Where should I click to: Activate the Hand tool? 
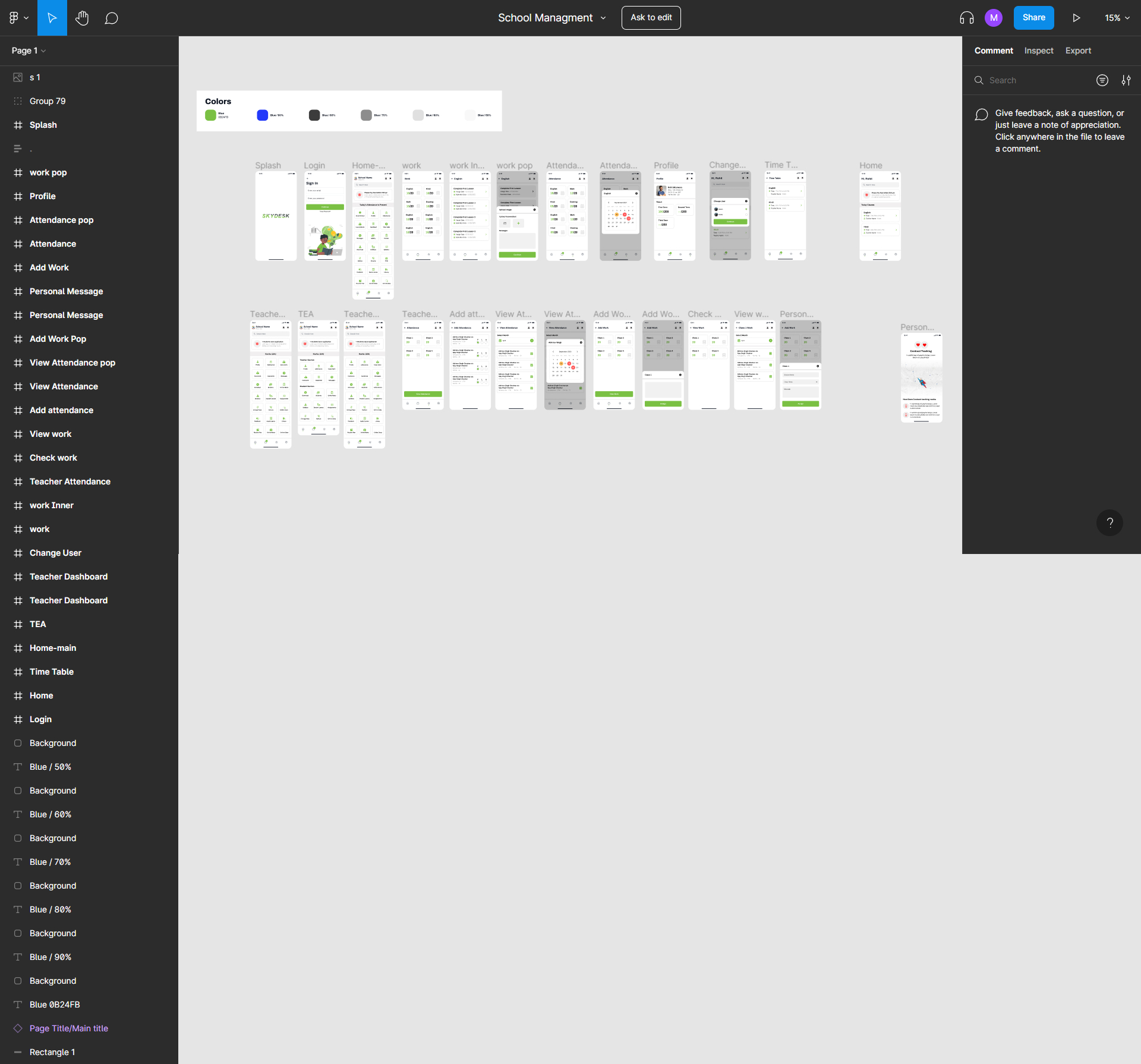pyautogui.click(x=82, y=18)
